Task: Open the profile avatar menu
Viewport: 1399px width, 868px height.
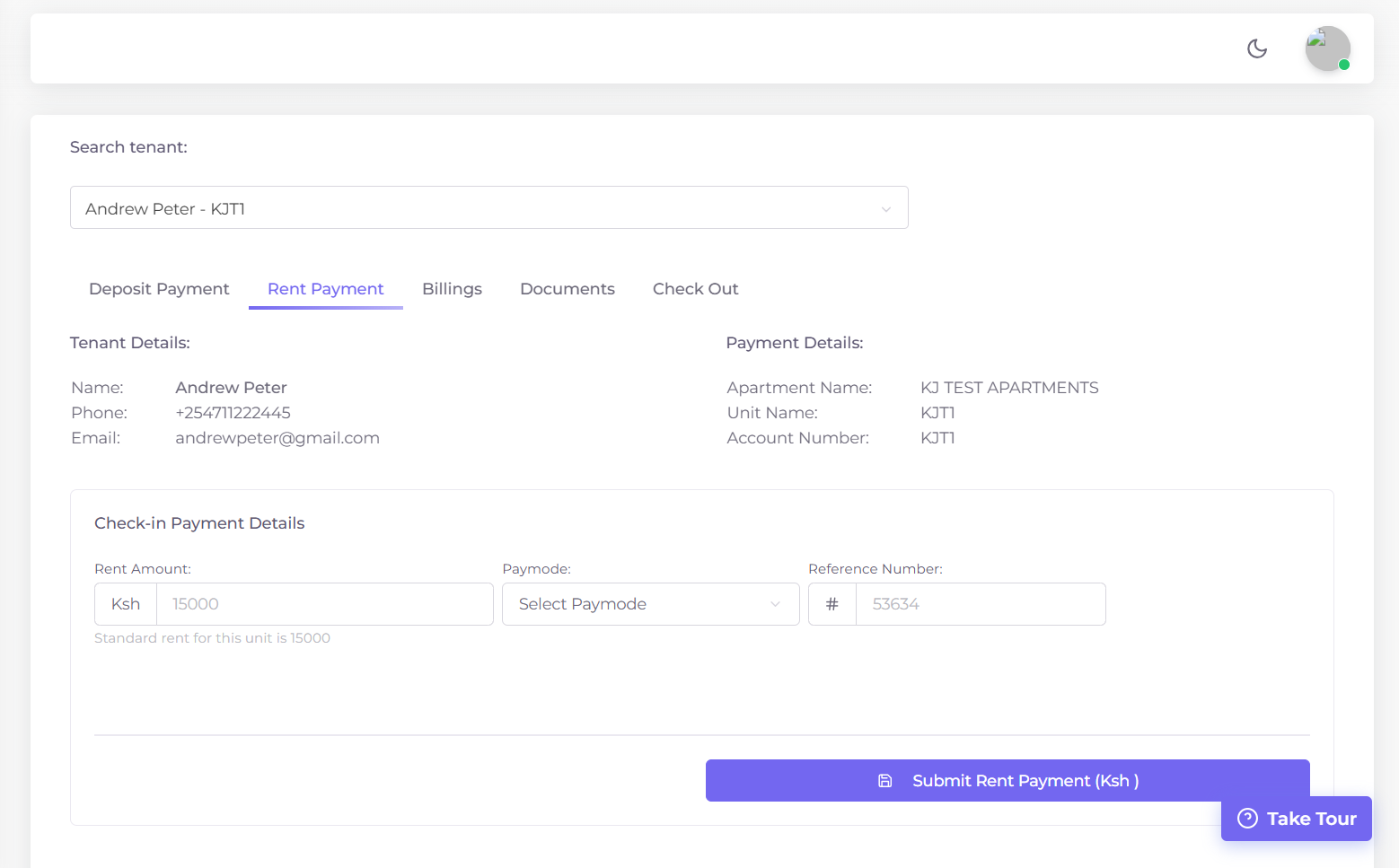Action: pyautogui.click(x=1327, y=48)
